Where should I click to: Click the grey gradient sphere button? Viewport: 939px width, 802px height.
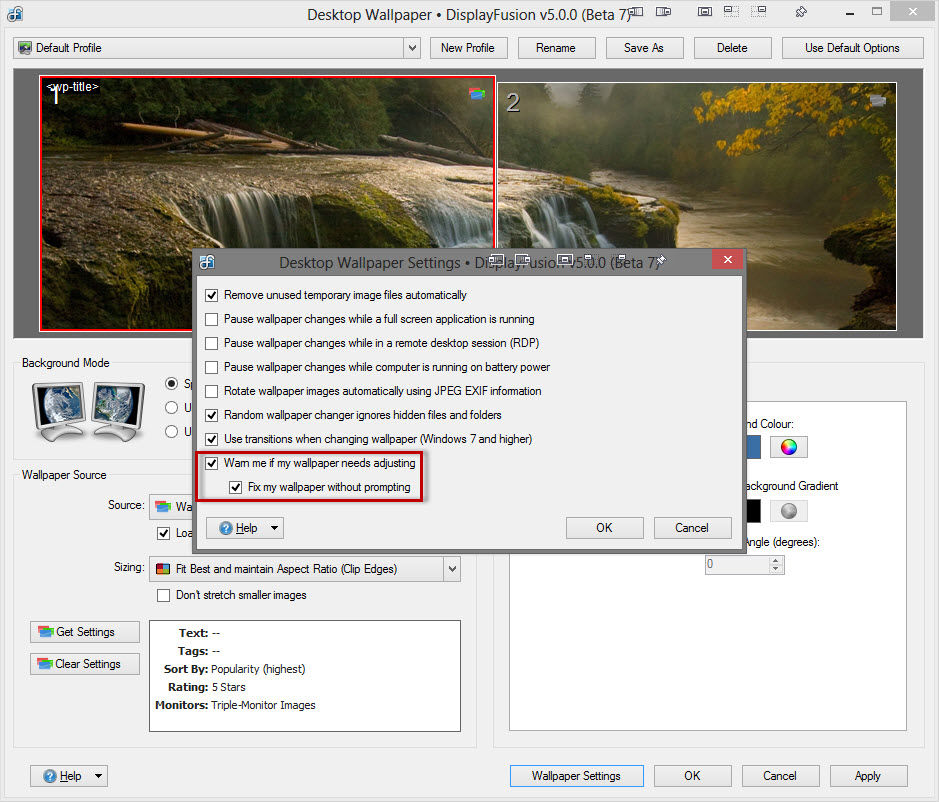click(x=788, y=510)
